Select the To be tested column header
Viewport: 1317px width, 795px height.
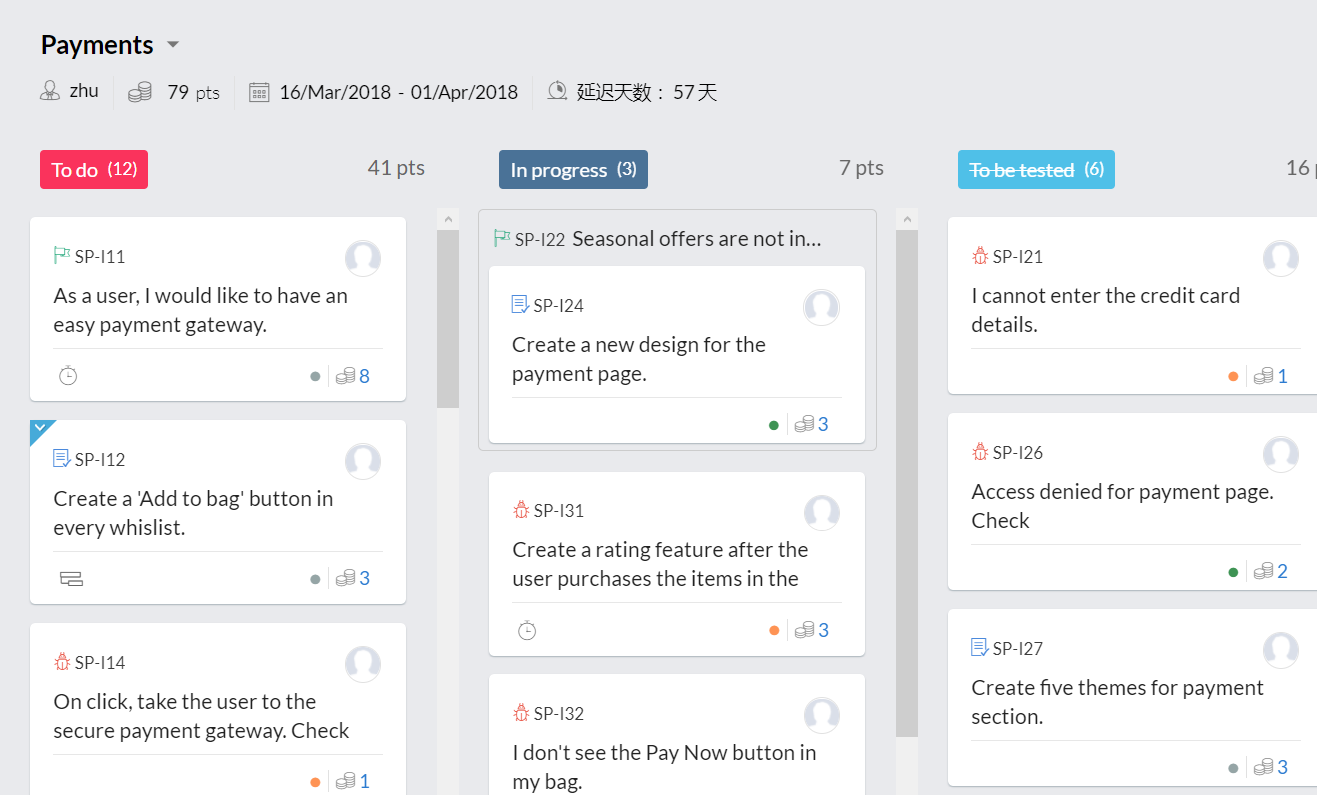click(1035, 170)
